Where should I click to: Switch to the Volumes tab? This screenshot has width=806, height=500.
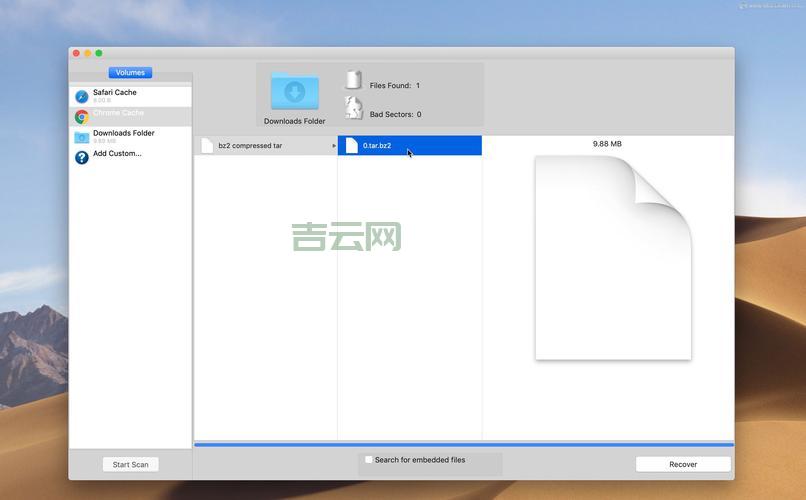pyautogui.click(x=130, y=73)
